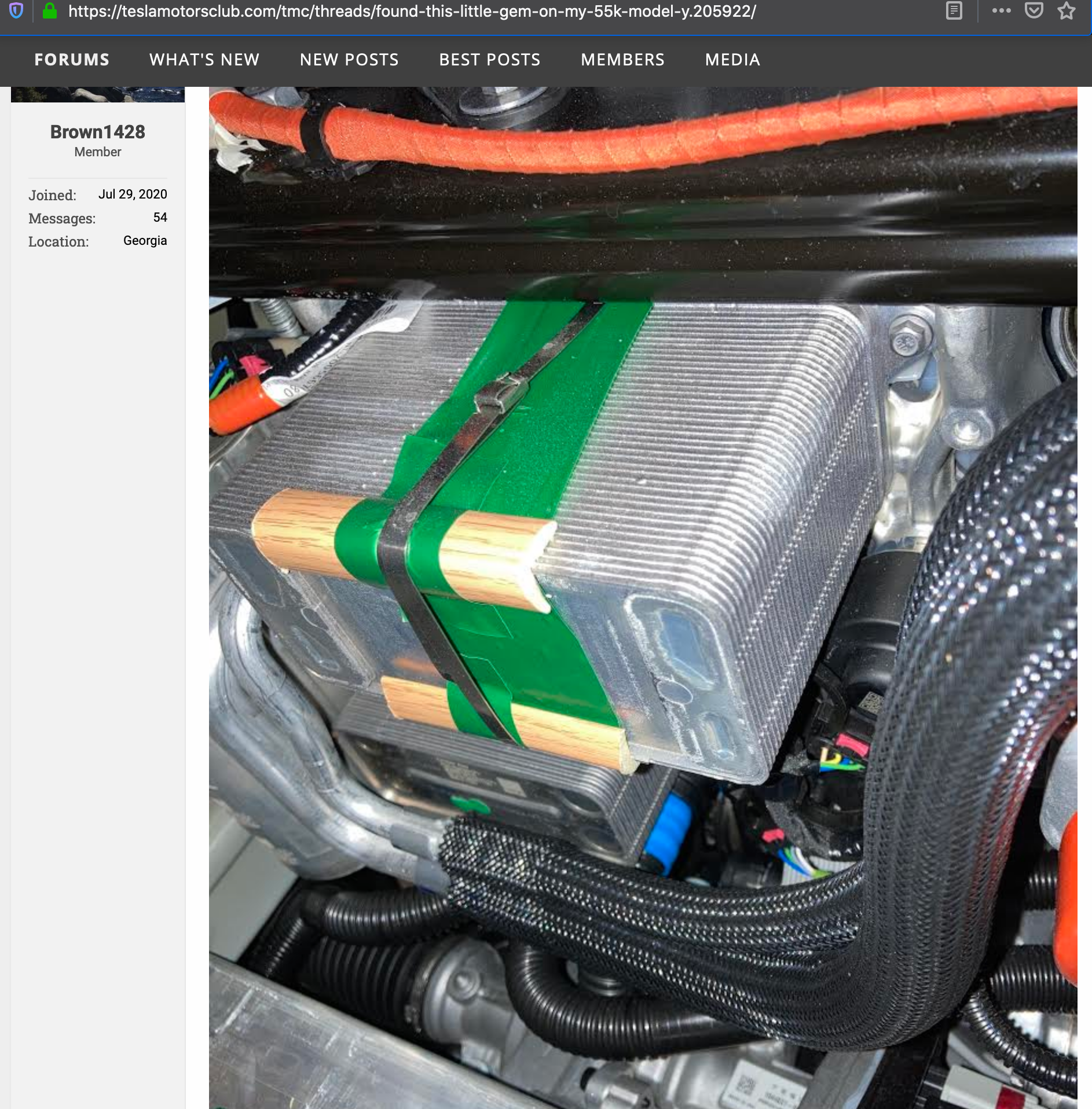Open Brown1428's user profile link

tap(98, 132)
